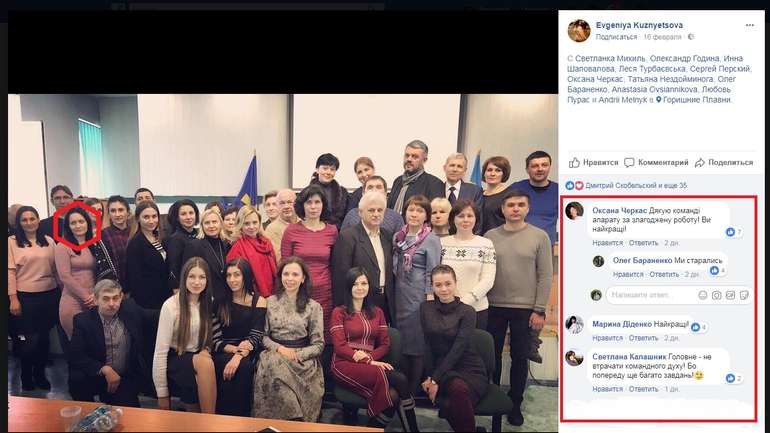The width and height of the screenshot is (770, 433).
Task: Like Олег Бараненко's reply via Нравится
Action: click(x=628, y=274)
